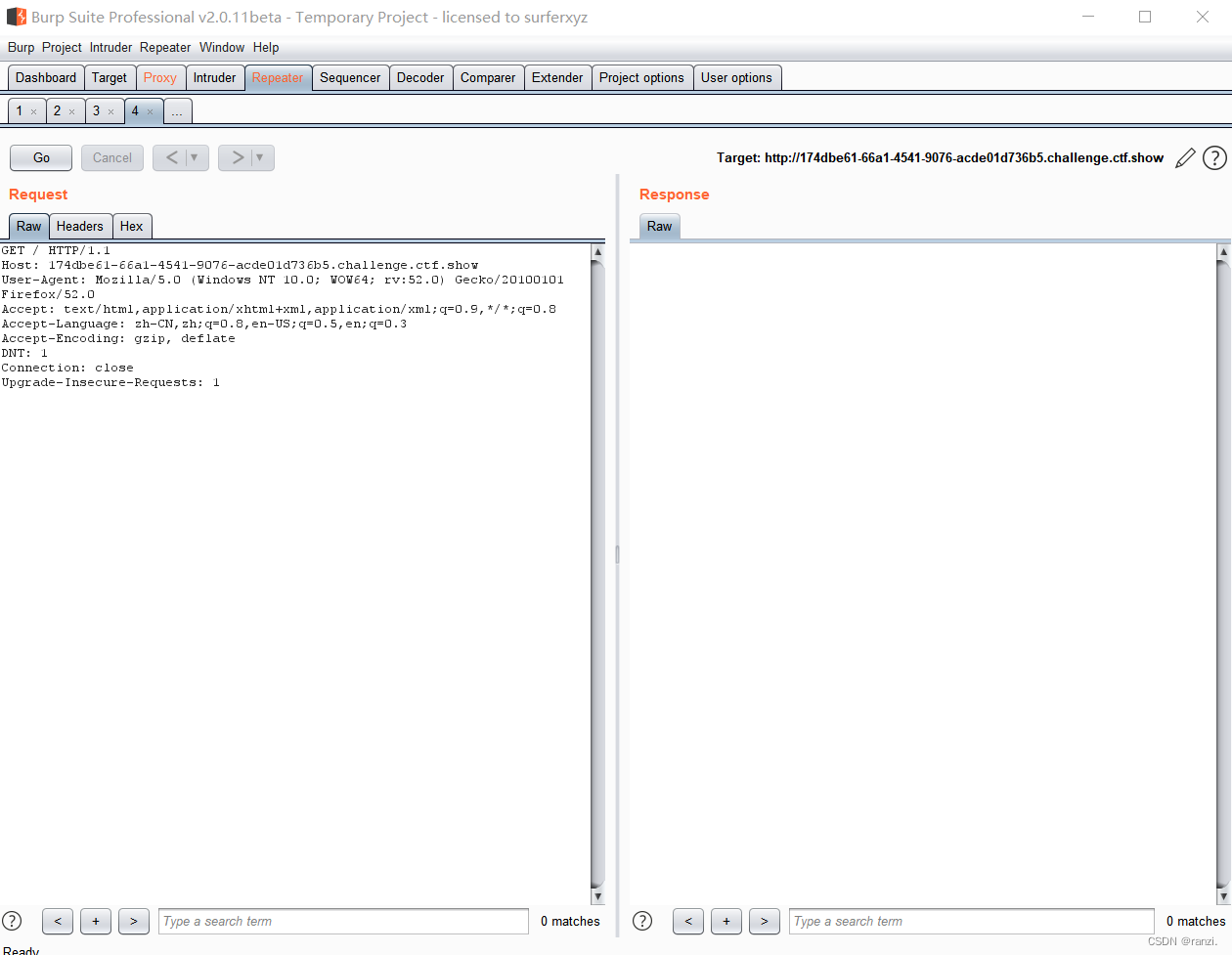Open response search options plus button

[726, 921]
